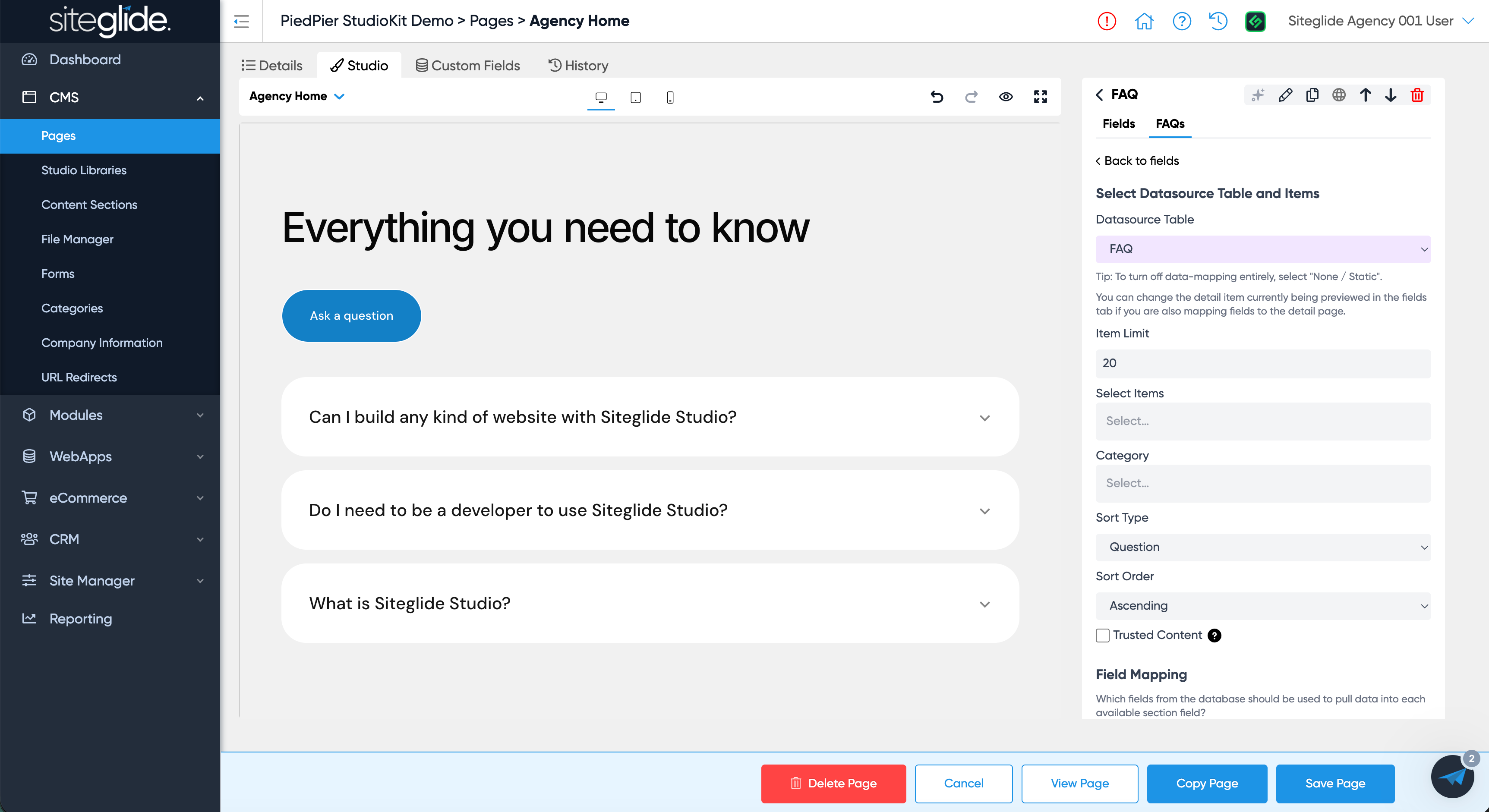Screen dimensions: 1489x812
Task: Click the globe icon in FAQ panel
Action: click(x=1339, y=95)
